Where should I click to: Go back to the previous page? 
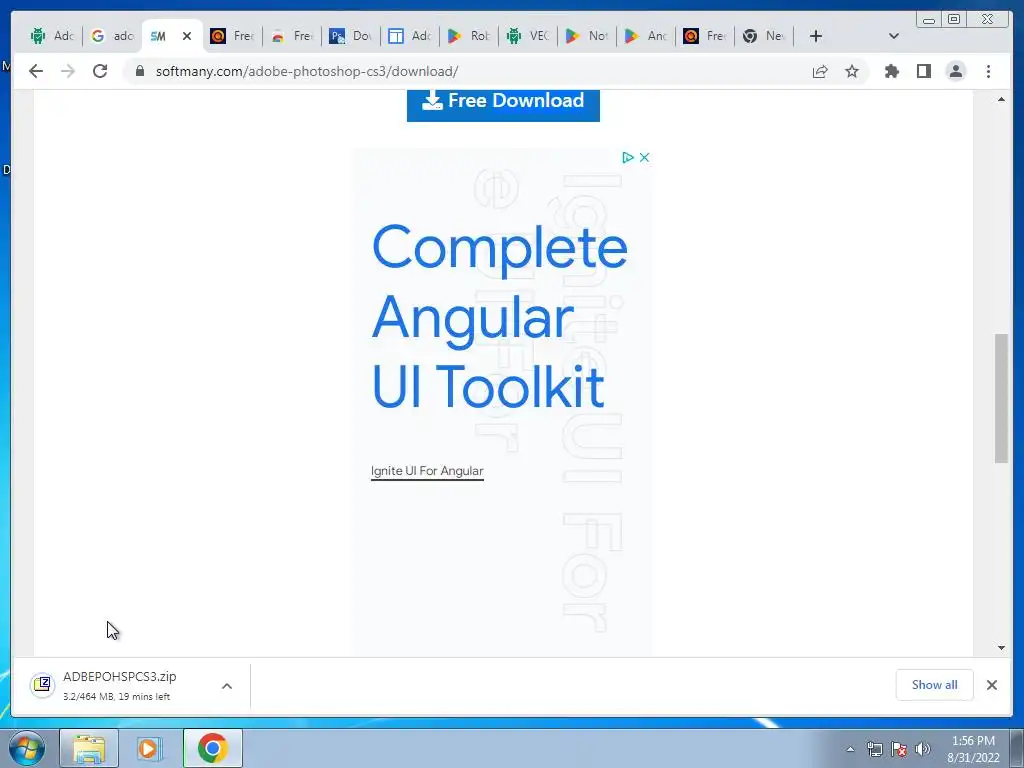(36, 71)
